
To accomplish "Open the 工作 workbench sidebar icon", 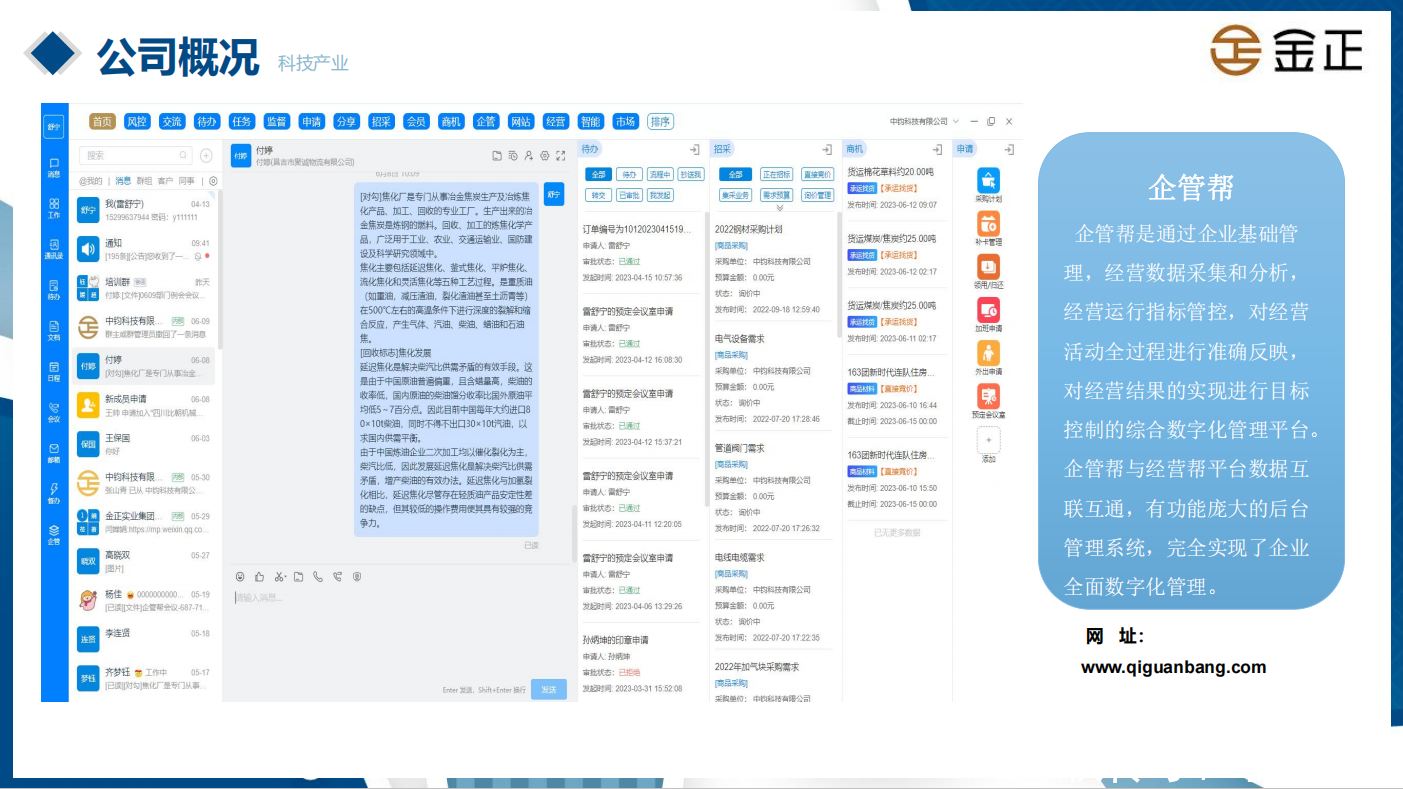I will [54, 207].
